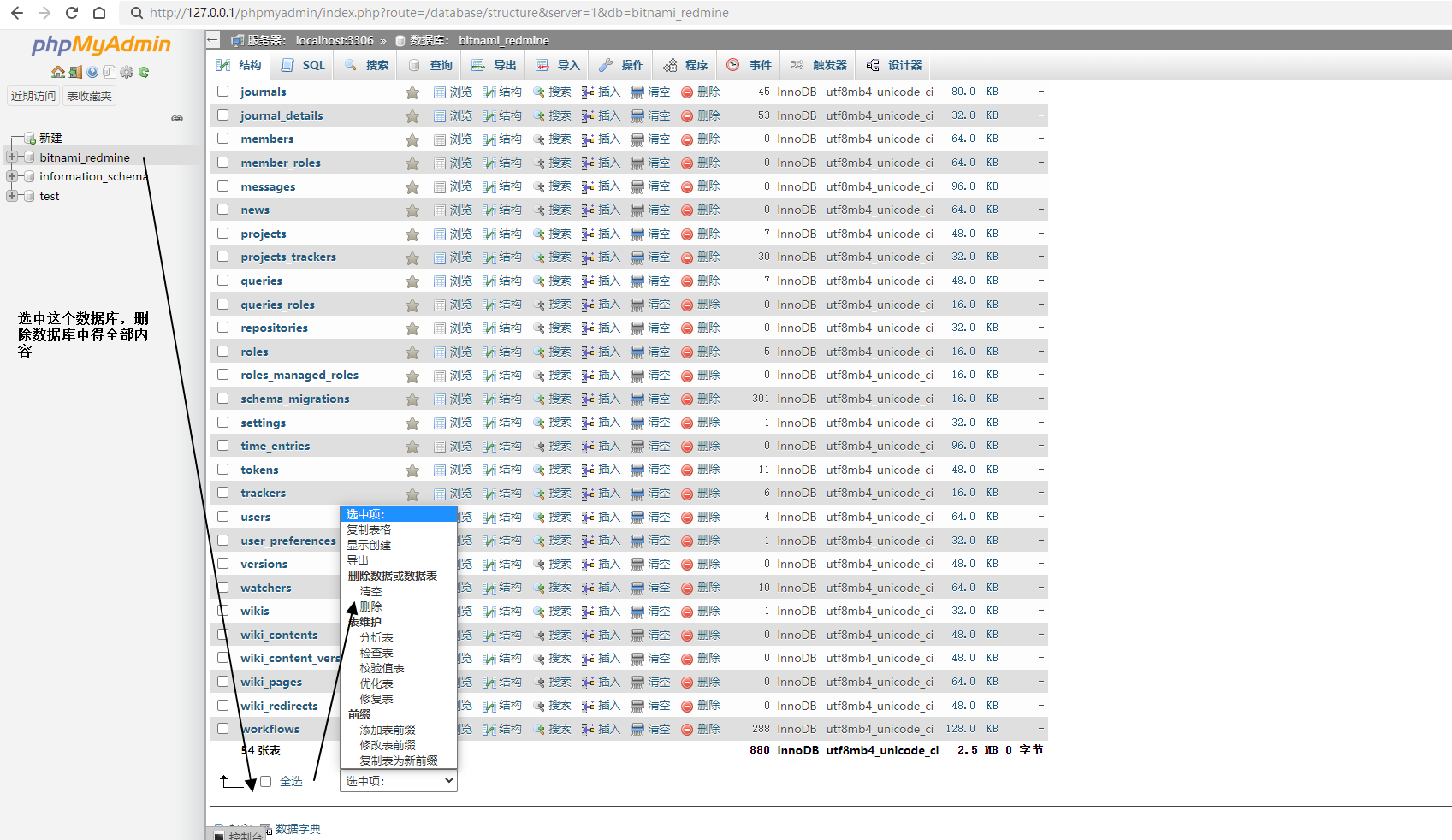Screen dimensions: 1452x840
Task: Switch to the SQL tab
Action: coord(303,65)
